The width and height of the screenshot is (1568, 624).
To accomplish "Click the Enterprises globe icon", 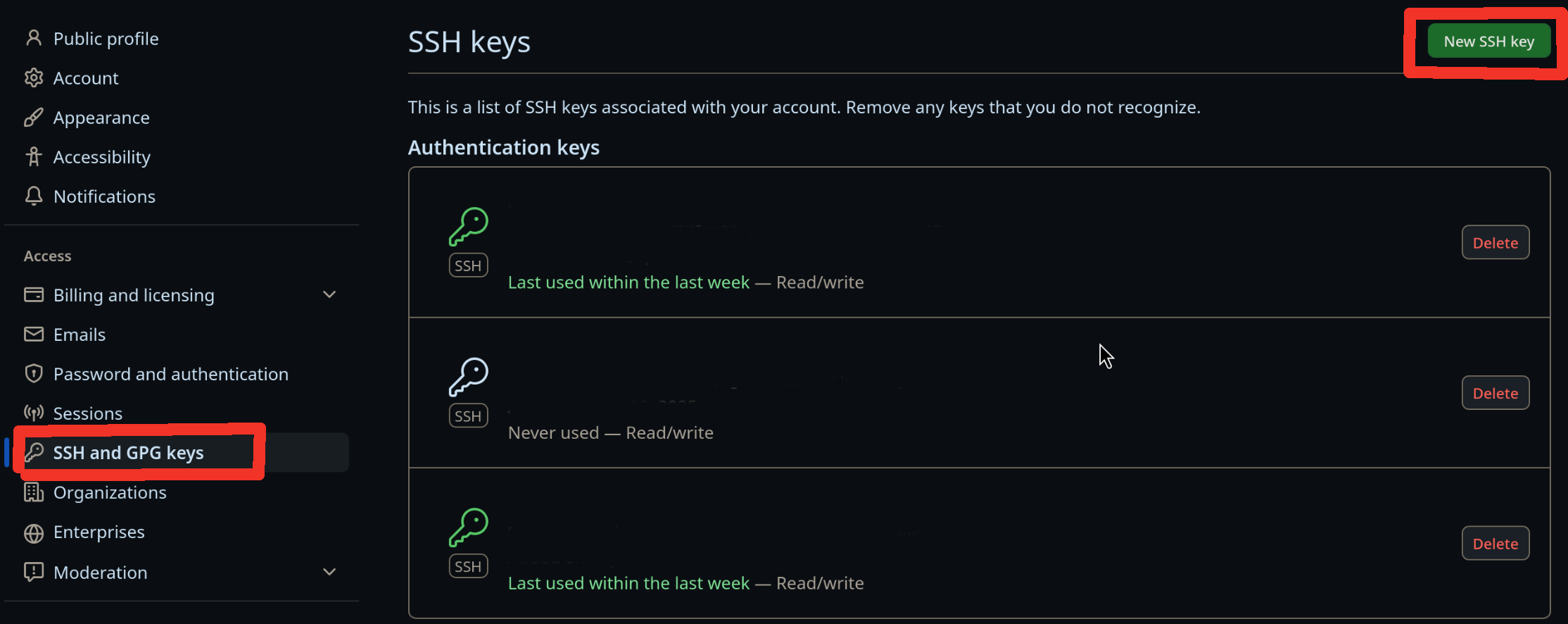I will click(x=33, y=532).
